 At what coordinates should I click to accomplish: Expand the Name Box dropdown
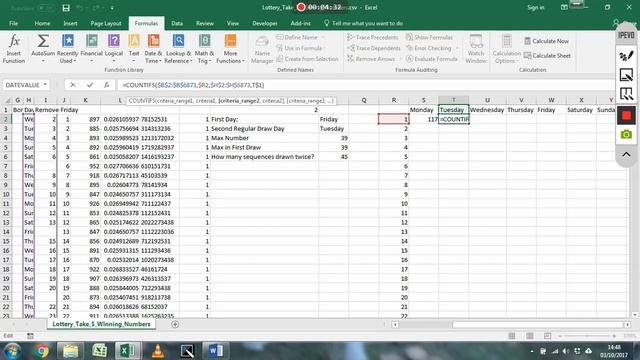(x=45, y=85)
